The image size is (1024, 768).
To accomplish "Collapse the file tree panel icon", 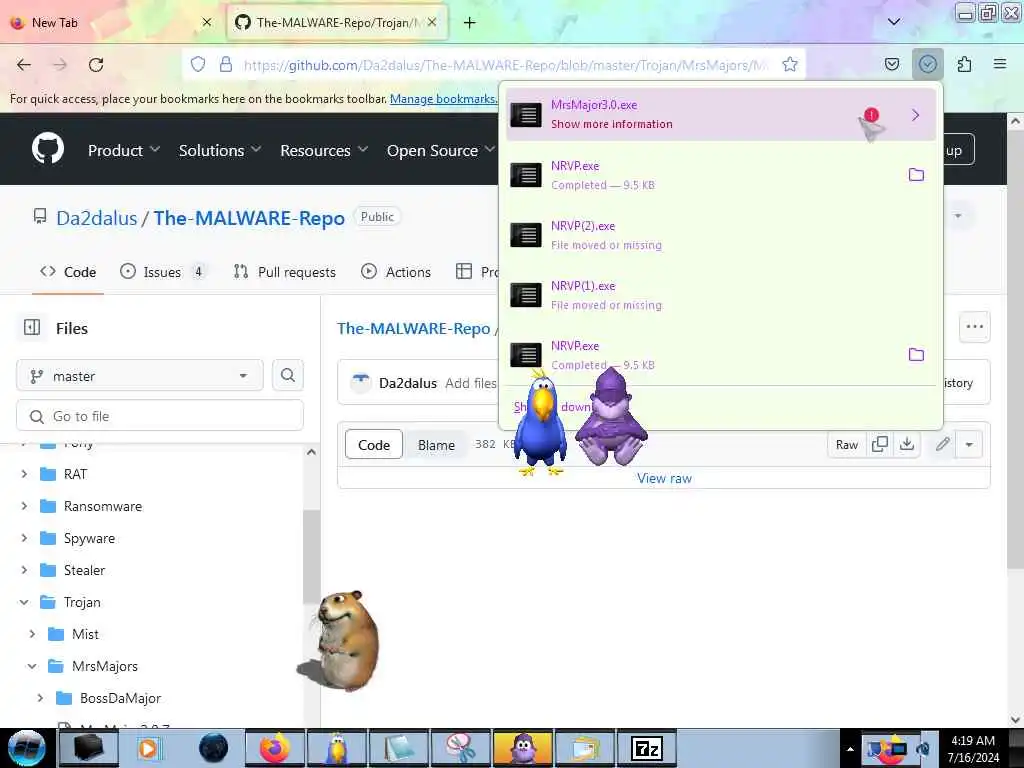I will 32,327.
